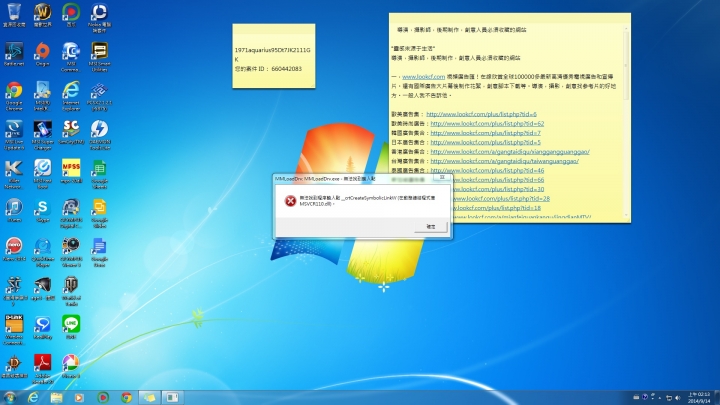Open Killer Network Manager shortcut

click(x=14, y=174)
